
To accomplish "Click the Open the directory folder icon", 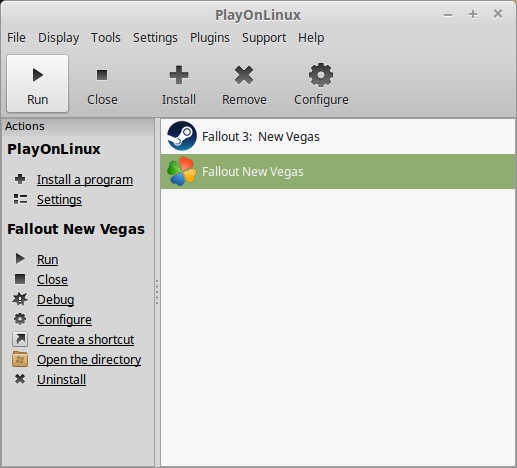I will [20, 359].
